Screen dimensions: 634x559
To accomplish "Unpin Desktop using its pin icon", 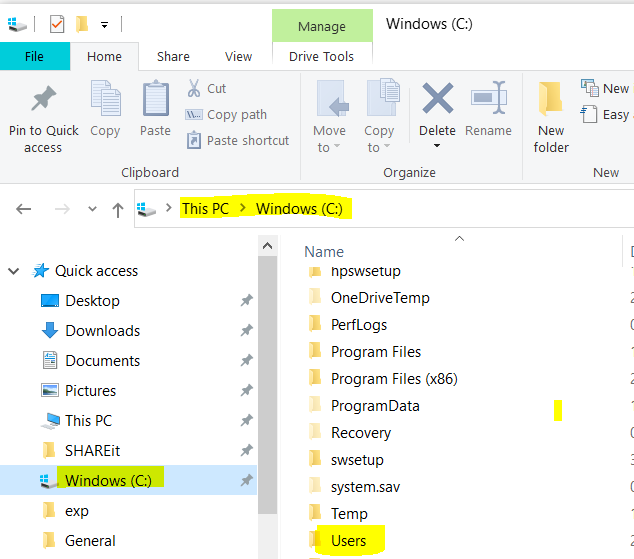I will [247, 300].
